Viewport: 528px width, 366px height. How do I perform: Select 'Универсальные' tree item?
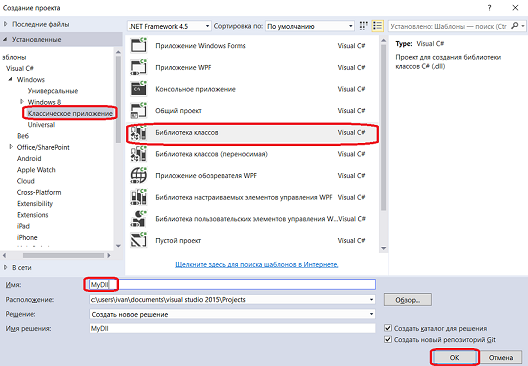coord(53,91)
